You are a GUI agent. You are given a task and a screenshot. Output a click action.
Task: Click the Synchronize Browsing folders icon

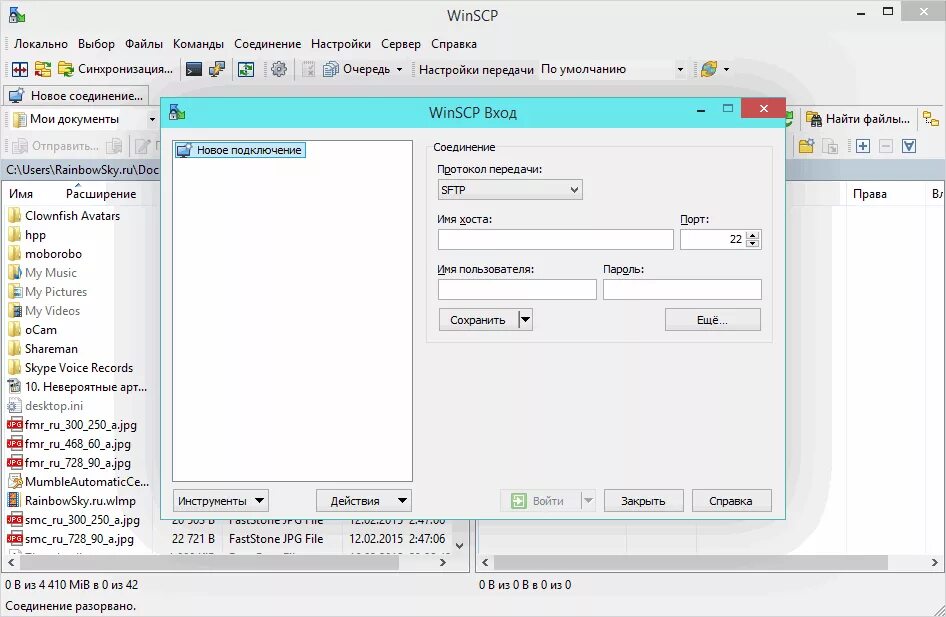(42, 69)
